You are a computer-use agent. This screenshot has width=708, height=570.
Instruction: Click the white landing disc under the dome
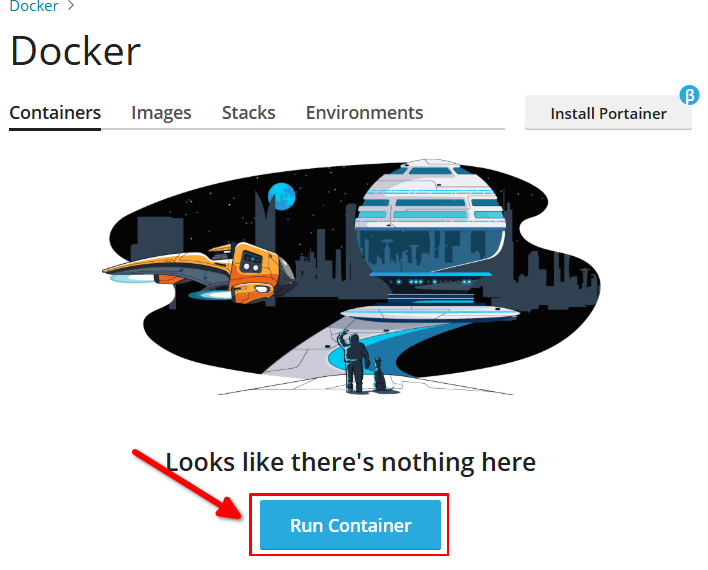(430, 313)
